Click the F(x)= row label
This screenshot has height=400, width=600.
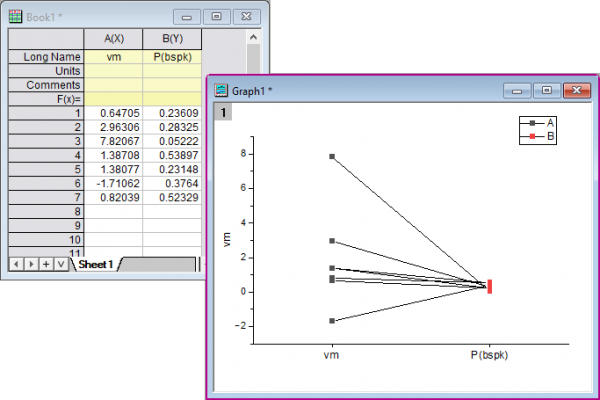pos(46,99)
